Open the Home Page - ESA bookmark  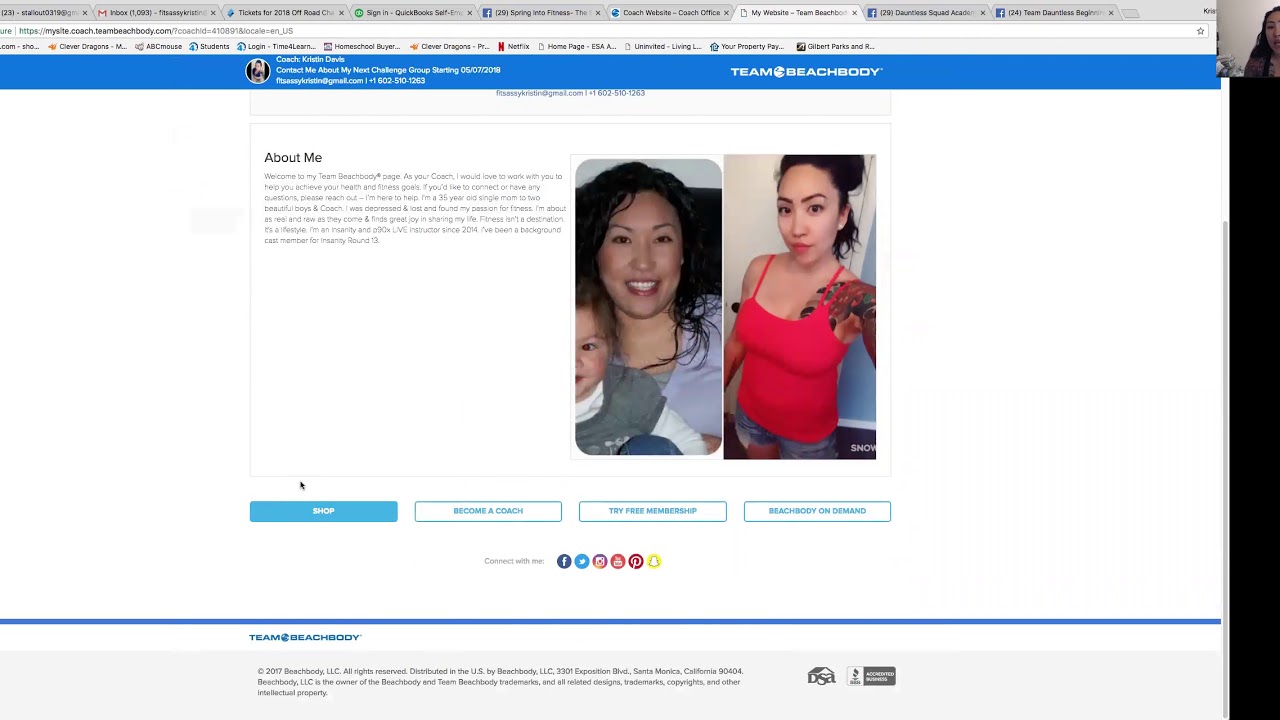578,46
